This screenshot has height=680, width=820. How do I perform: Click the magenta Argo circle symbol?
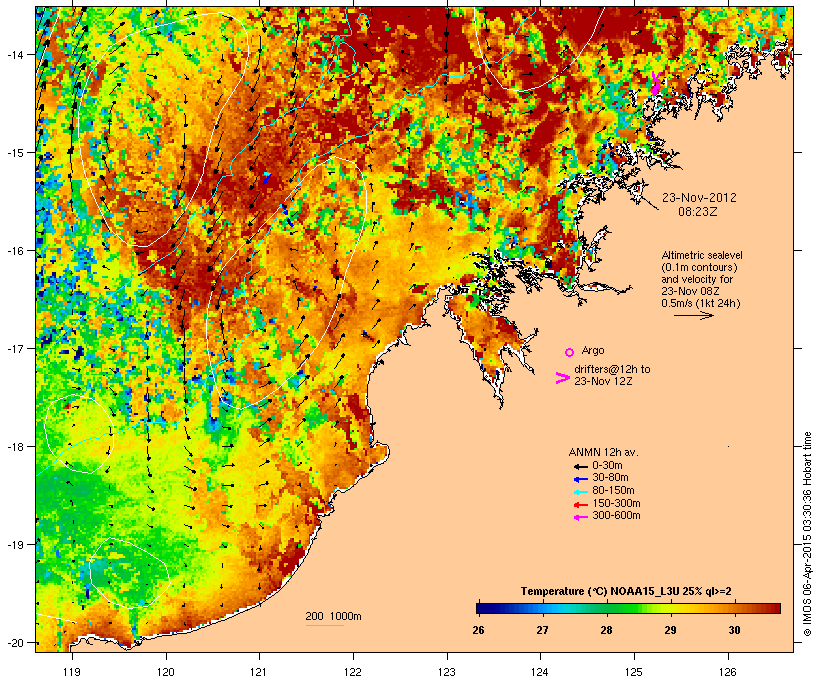click(570, 353)
